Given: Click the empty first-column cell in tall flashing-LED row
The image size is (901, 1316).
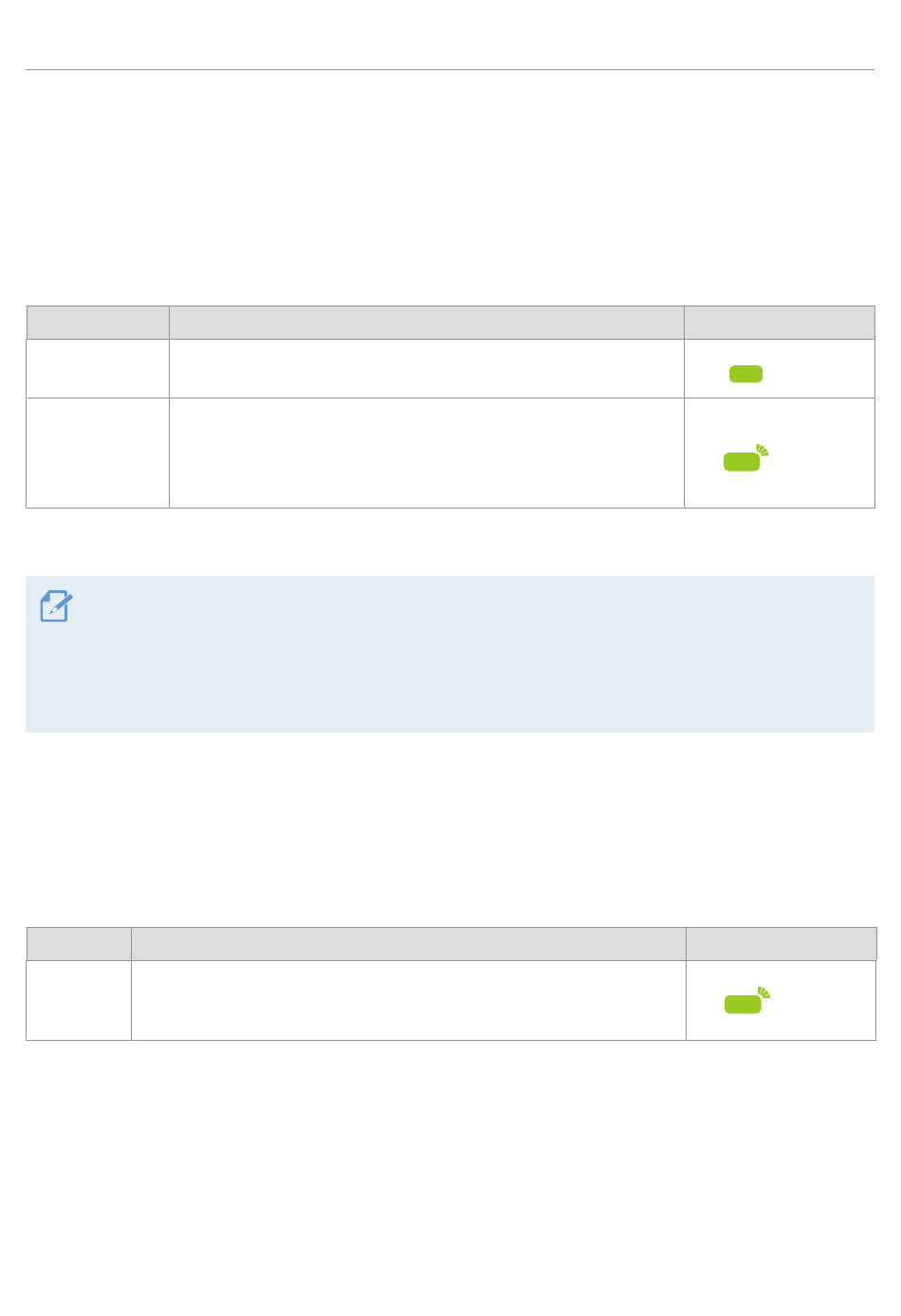Looking at the screenshot, I should tap(98, 453).
